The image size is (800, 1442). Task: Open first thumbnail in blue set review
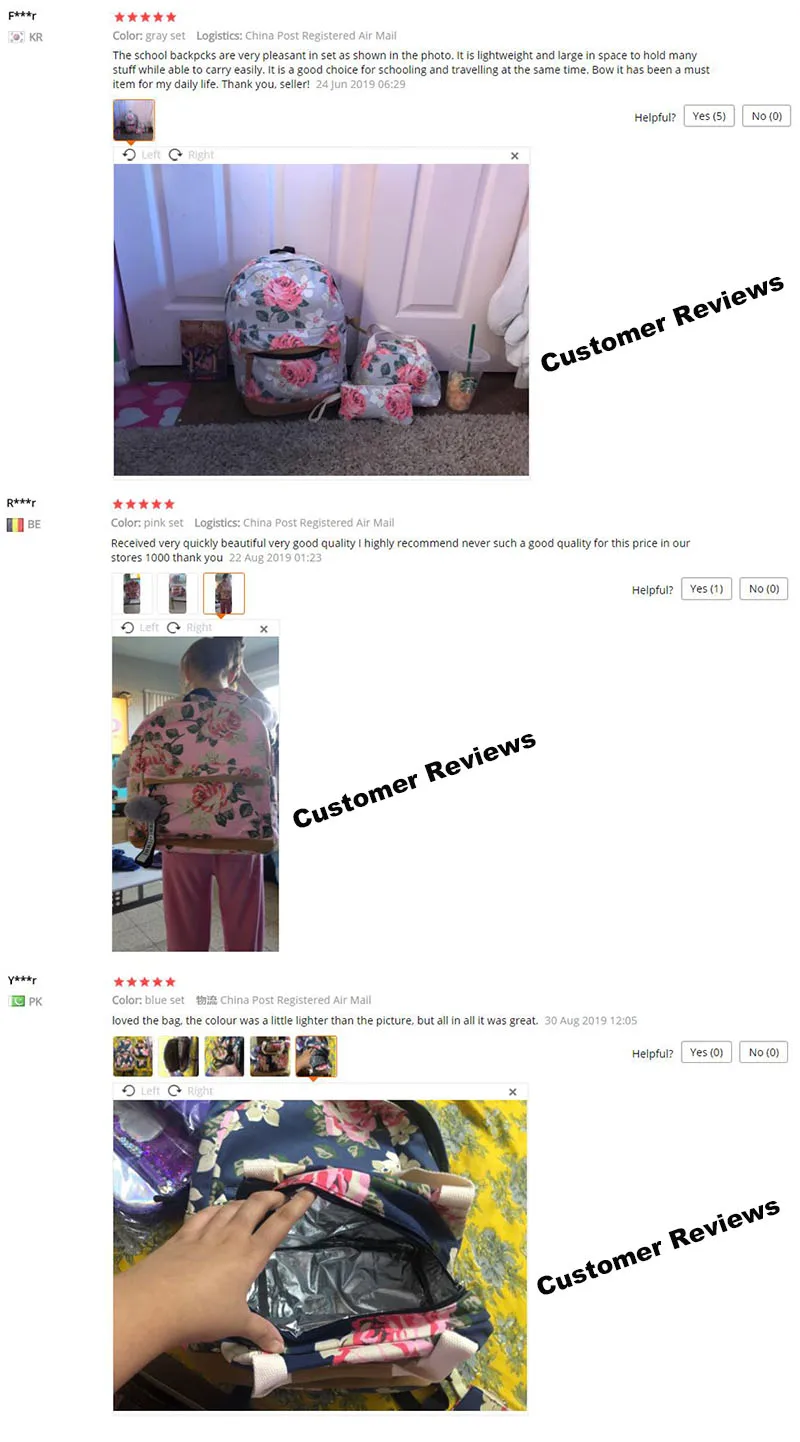coord(133,1056)
